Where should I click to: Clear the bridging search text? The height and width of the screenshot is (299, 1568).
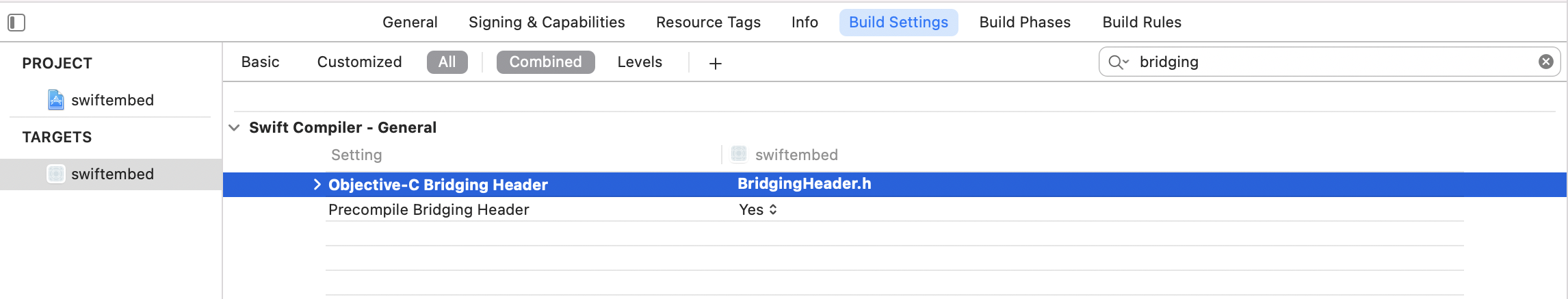[x=1545, y=62]
